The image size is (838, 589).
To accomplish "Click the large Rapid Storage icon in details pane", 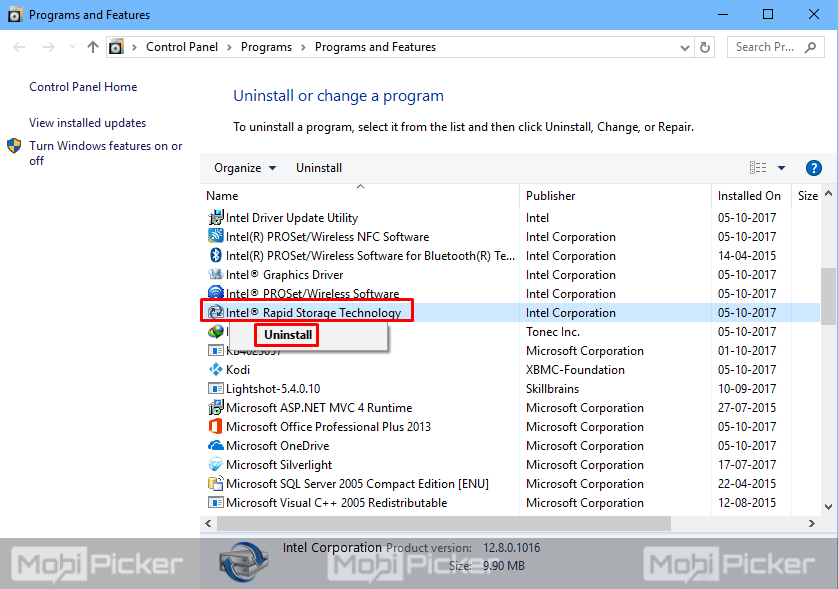I will tap(244, 561).
